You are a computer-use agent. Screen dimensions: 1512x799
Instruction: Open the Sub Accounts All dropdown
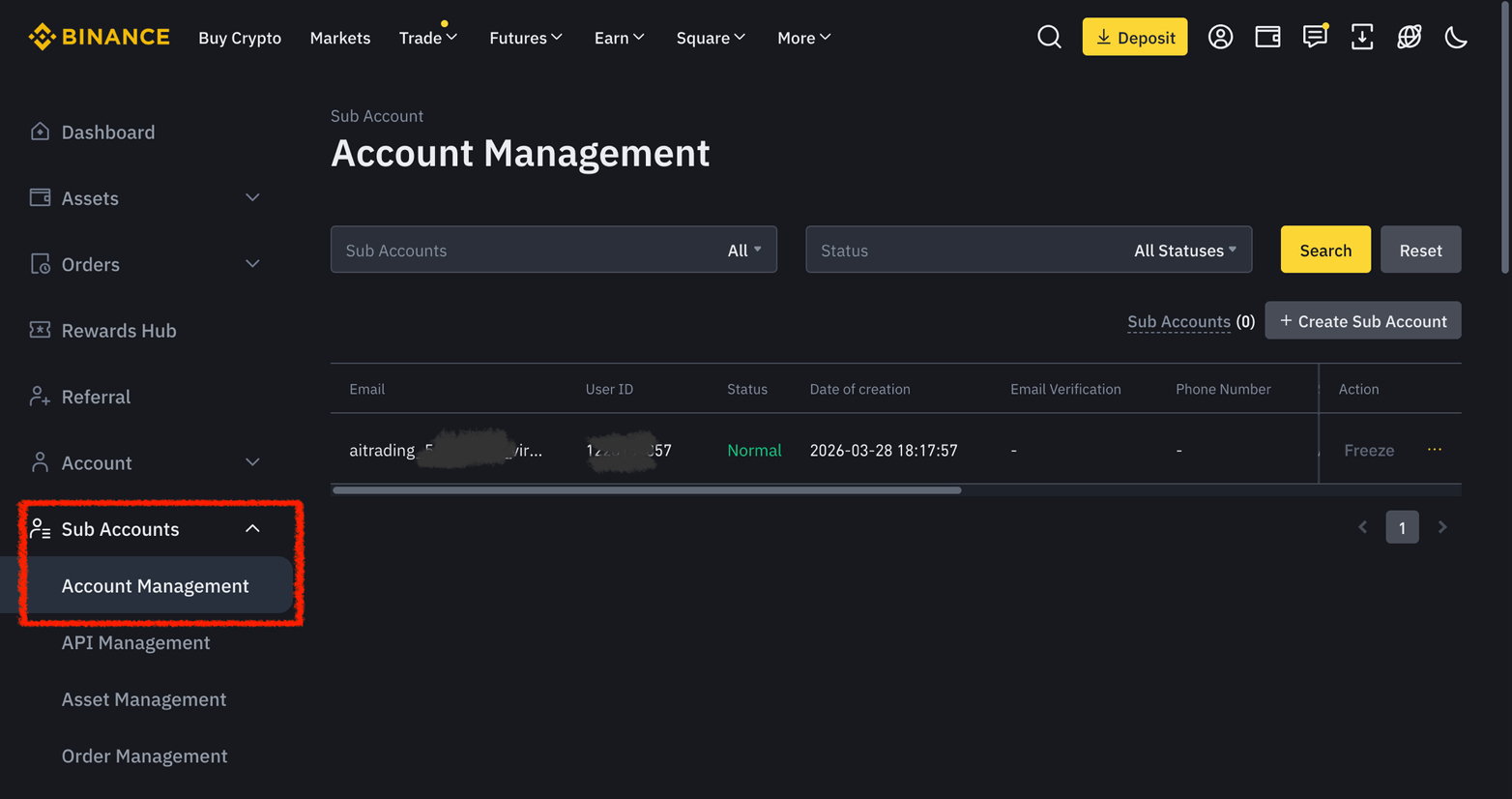[x=744, y=251]
